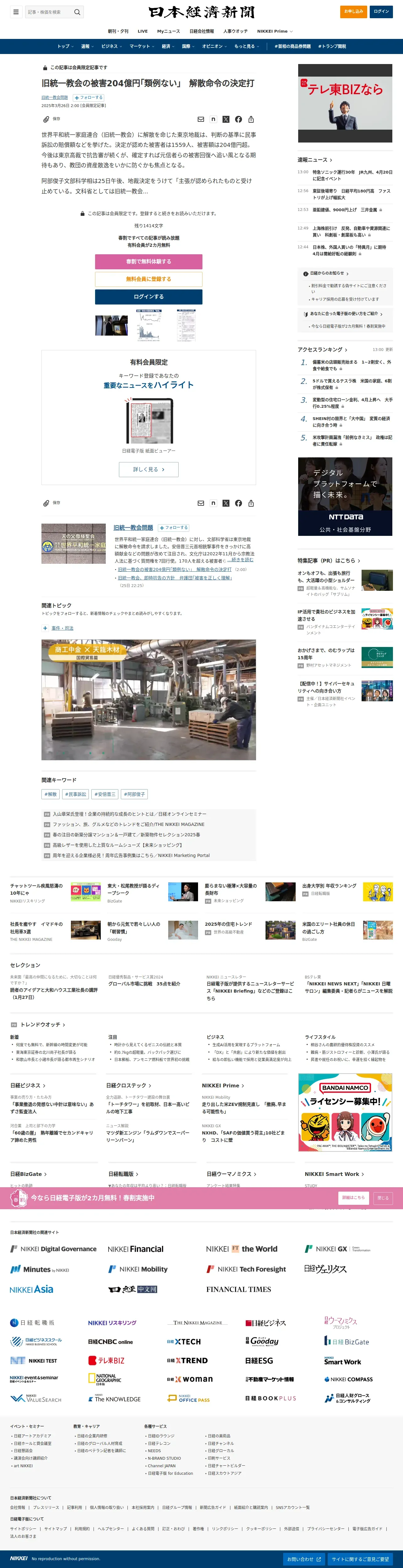Click the orange お申し込み button

pyautogui.click(x=353, y=12)
